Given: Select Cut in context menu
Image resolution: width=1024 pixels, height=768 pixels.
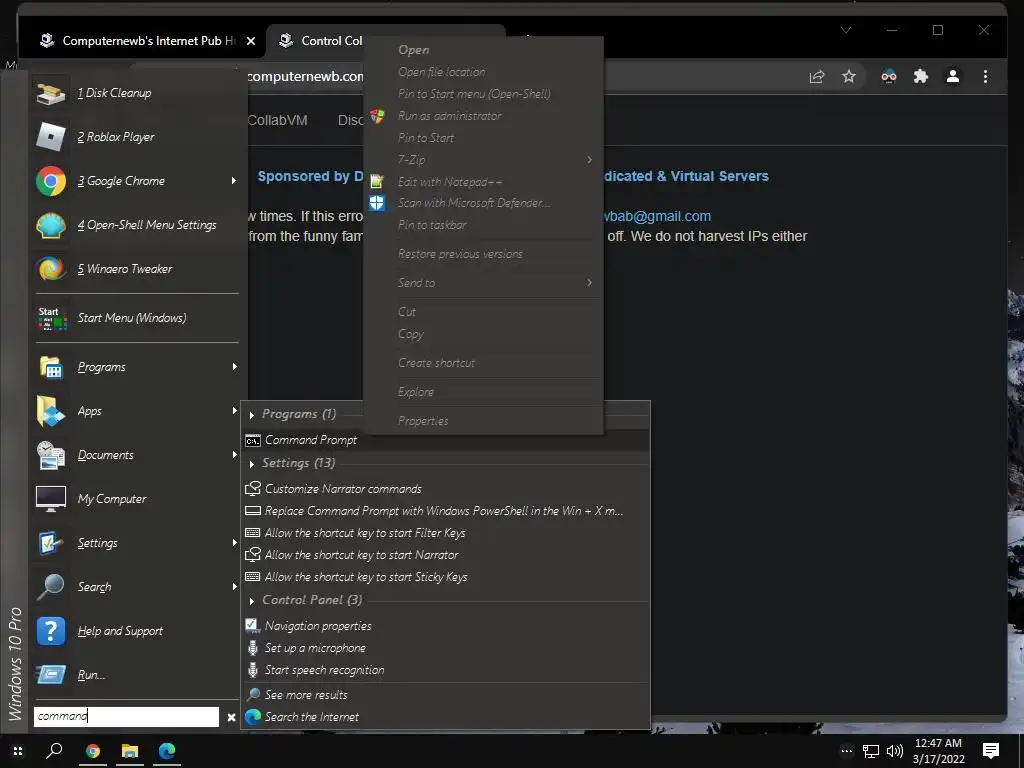Looking at the screenshot, I should (x=483, y=312).
